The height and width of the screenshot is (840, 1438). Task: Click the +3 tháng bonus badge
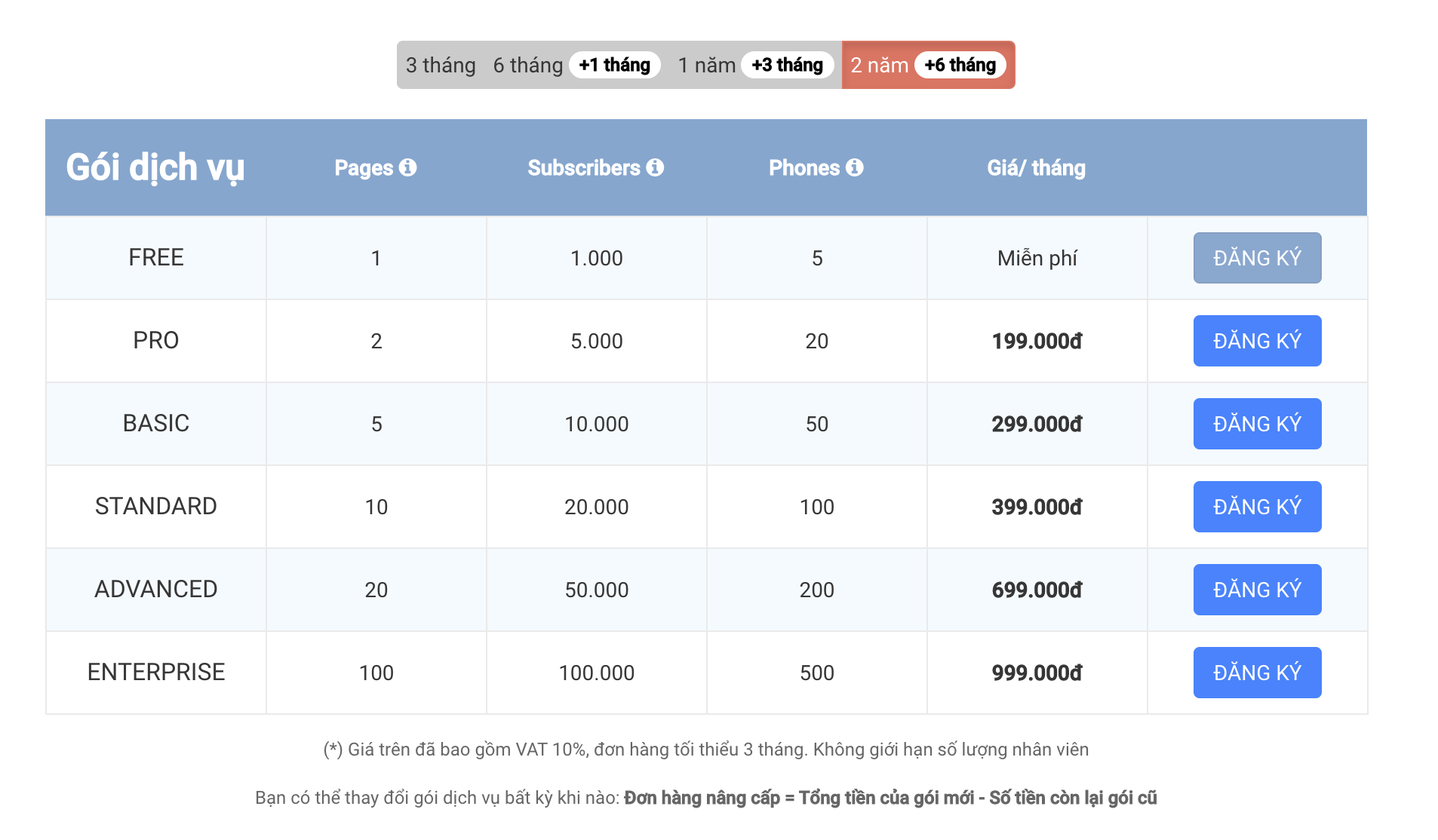788,65
